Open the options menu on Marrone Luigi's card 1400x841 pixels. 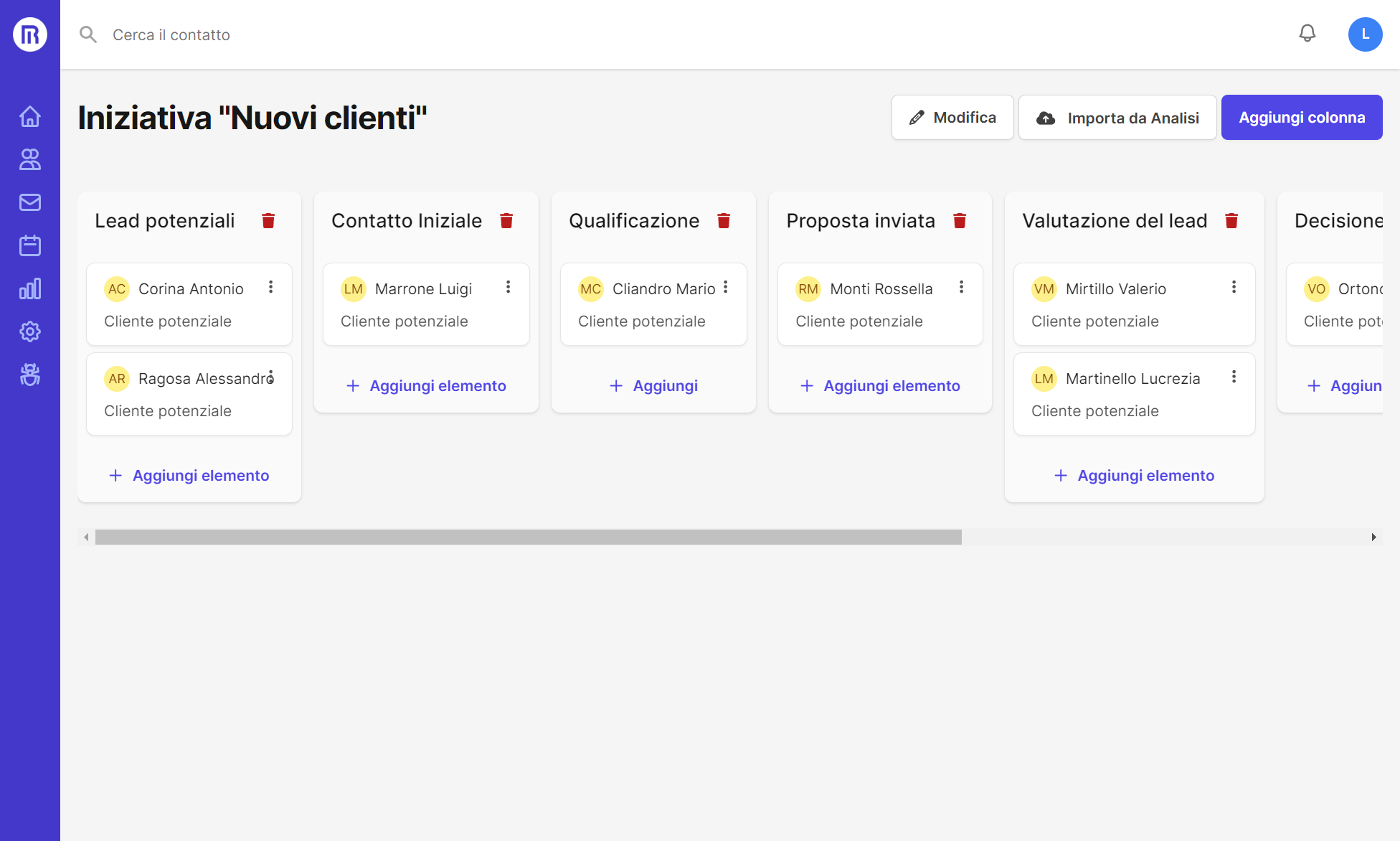[x=507, y=287]
